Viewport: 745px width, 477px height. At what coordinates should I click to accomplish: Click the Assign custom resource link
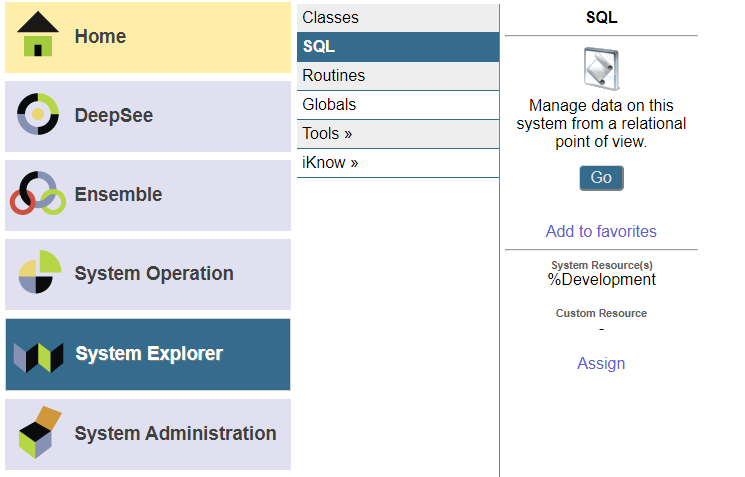coord(601,363)
